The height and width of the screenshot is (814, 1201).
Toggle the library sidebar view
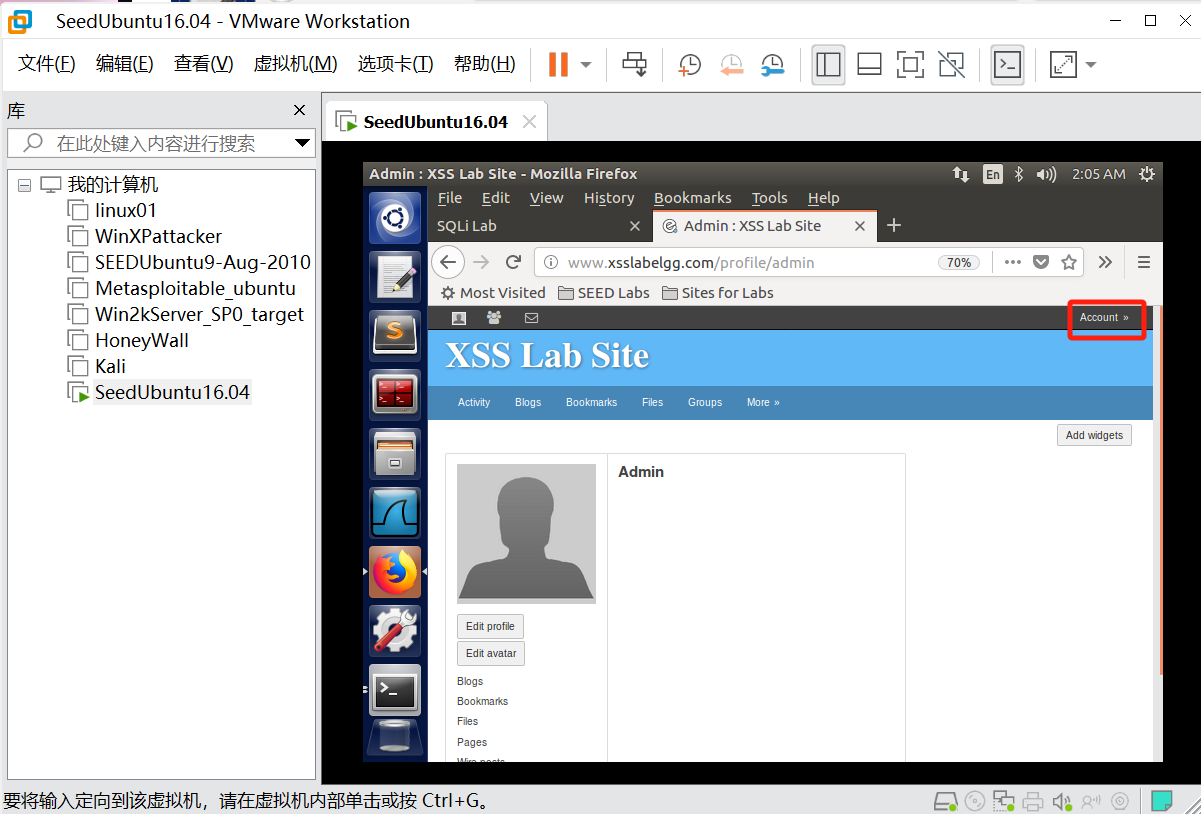point(828,65)
